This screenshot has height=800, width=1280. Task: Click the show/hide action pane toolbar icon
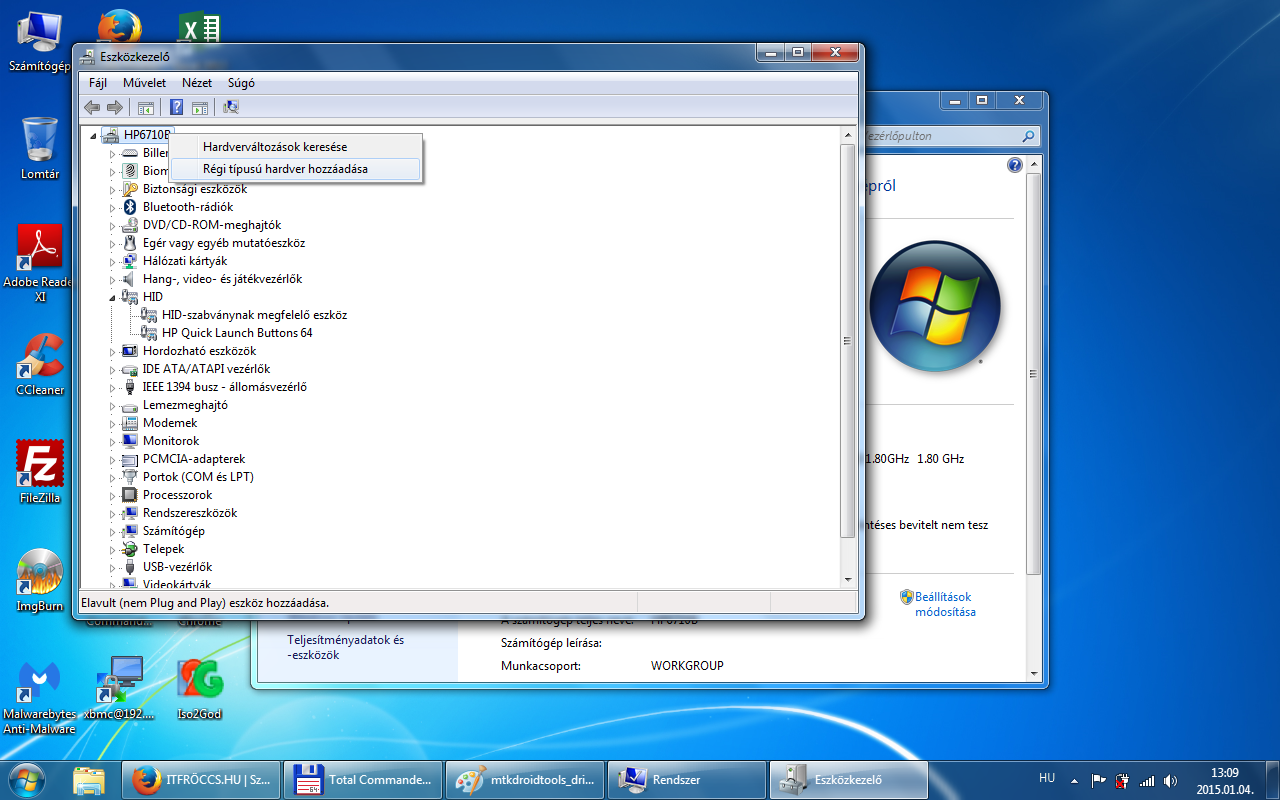click(x=199, y=108)
